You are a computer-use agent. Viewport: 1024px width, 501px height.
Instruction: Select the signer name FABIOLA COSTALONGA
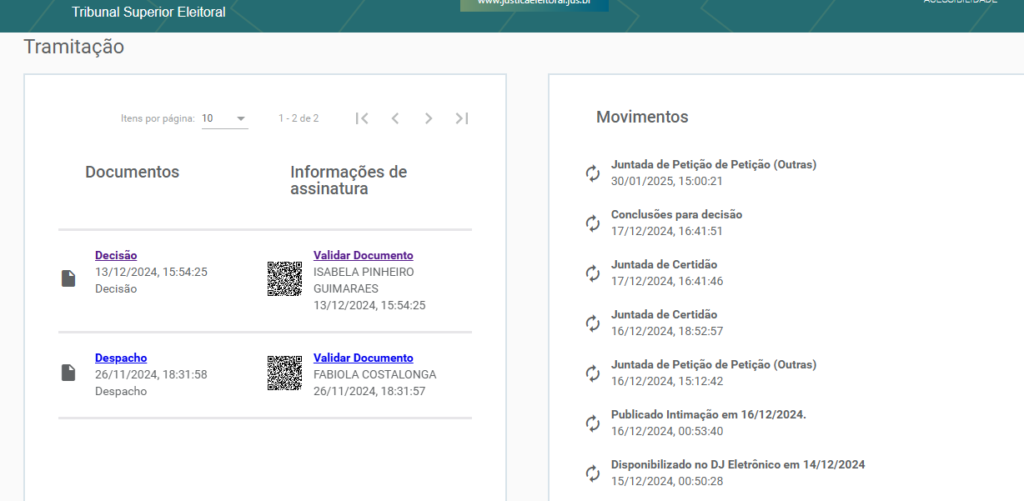[375, 375]
